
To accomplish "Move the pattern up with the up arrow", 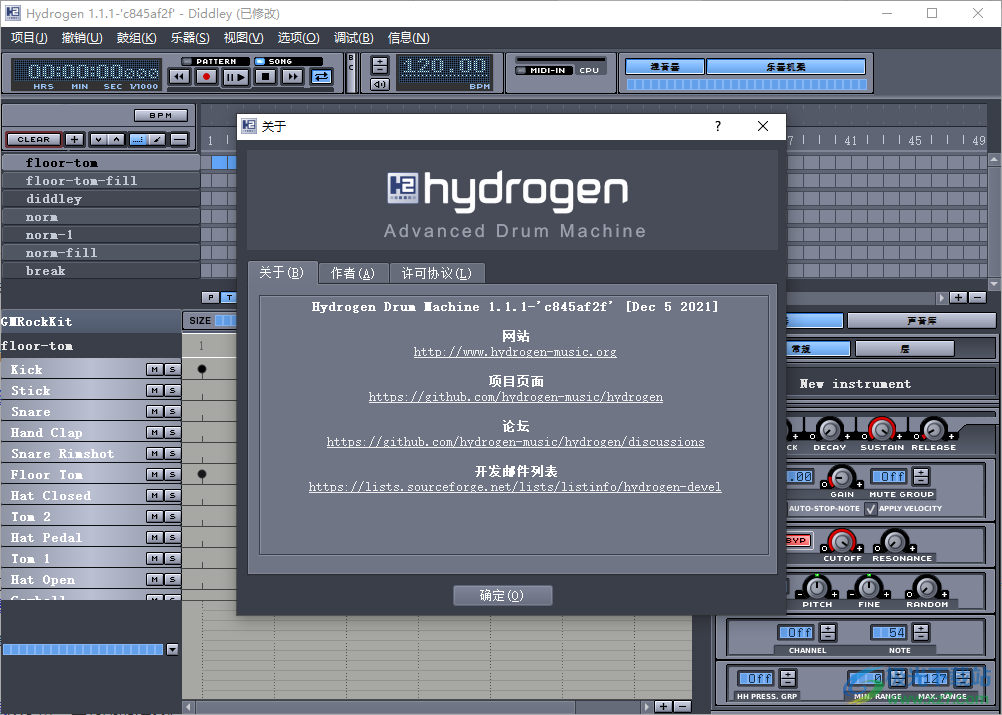I will [116, 139].
